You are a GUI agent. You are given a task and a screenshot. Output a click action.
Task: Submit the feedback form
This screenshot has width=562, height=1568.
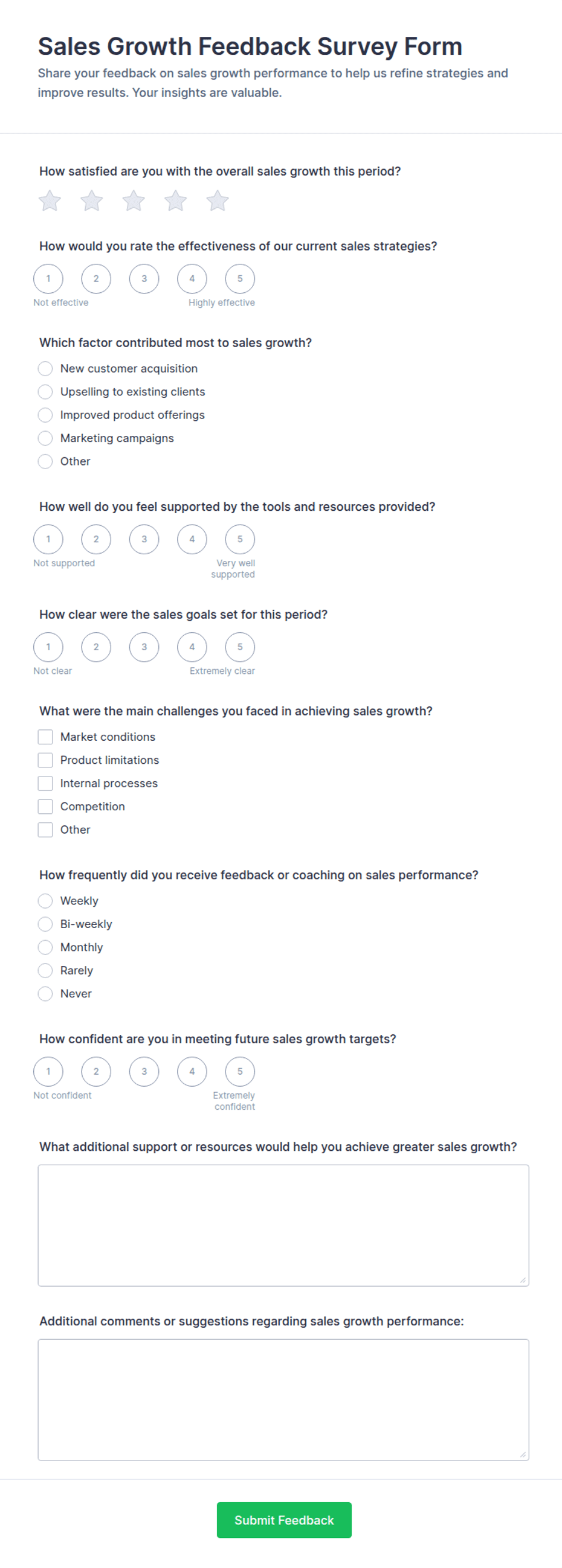tap(284, 1520)
